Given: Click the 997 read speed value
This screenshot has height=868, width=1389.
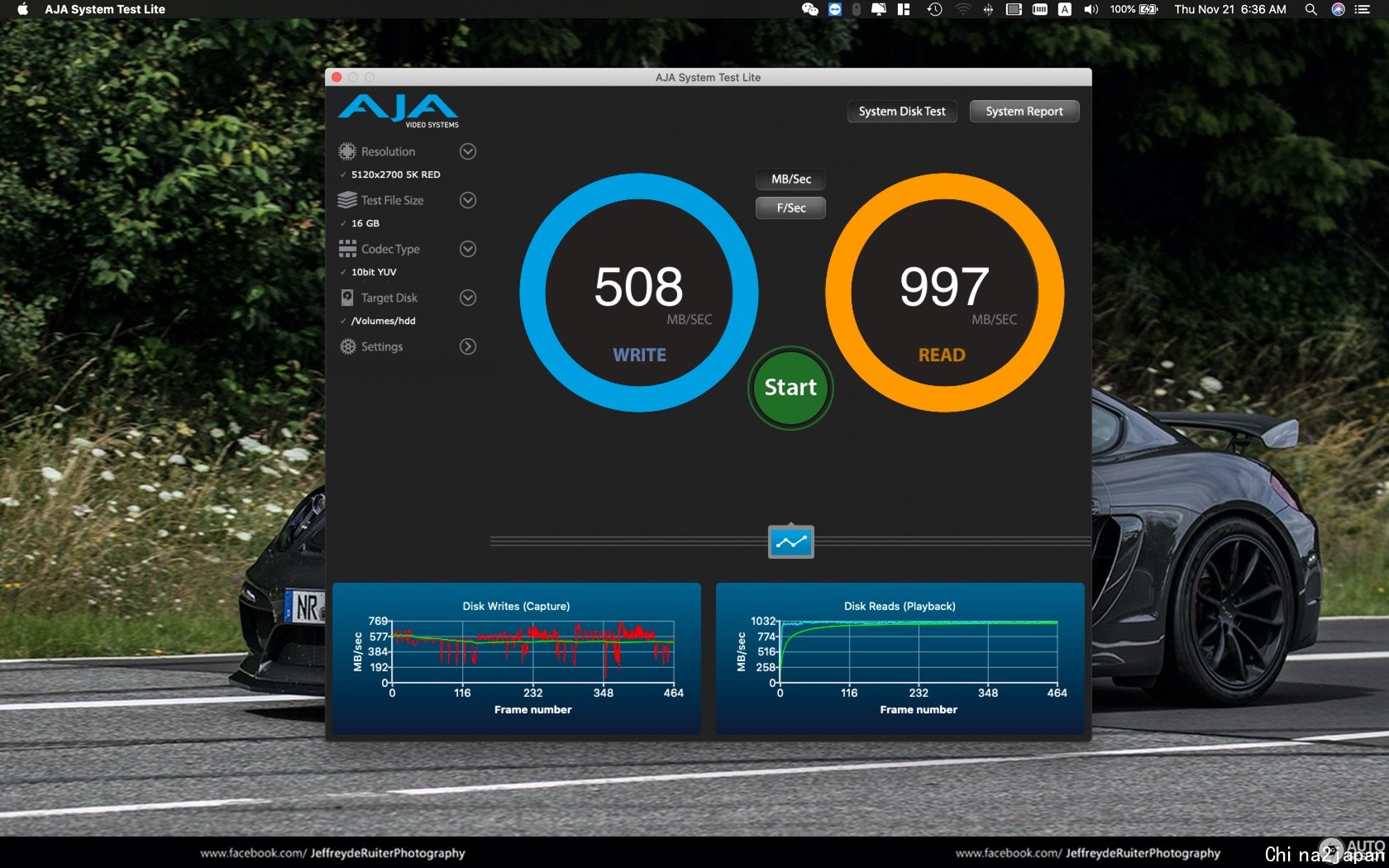Looking at the screenshot, I should 944,287.
